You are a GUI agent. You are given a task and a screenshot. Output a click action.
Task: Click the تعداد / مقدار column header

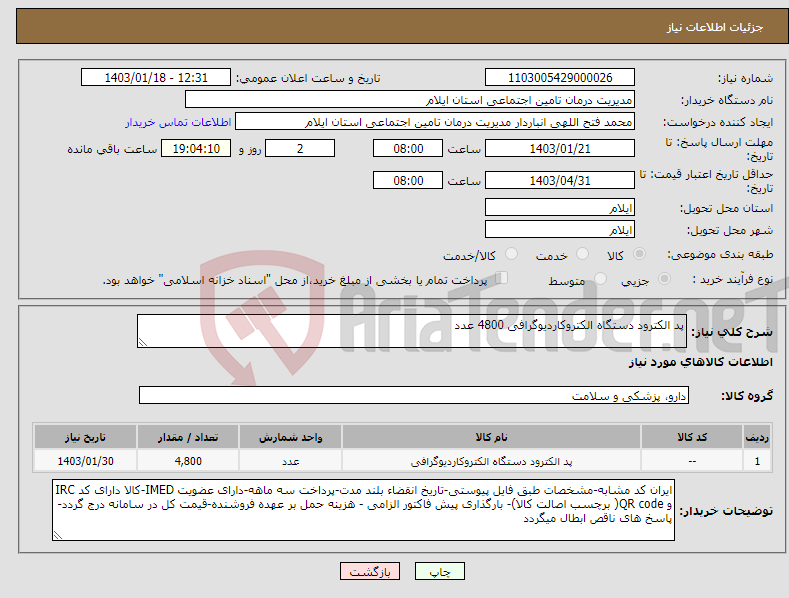coord(188,437)
